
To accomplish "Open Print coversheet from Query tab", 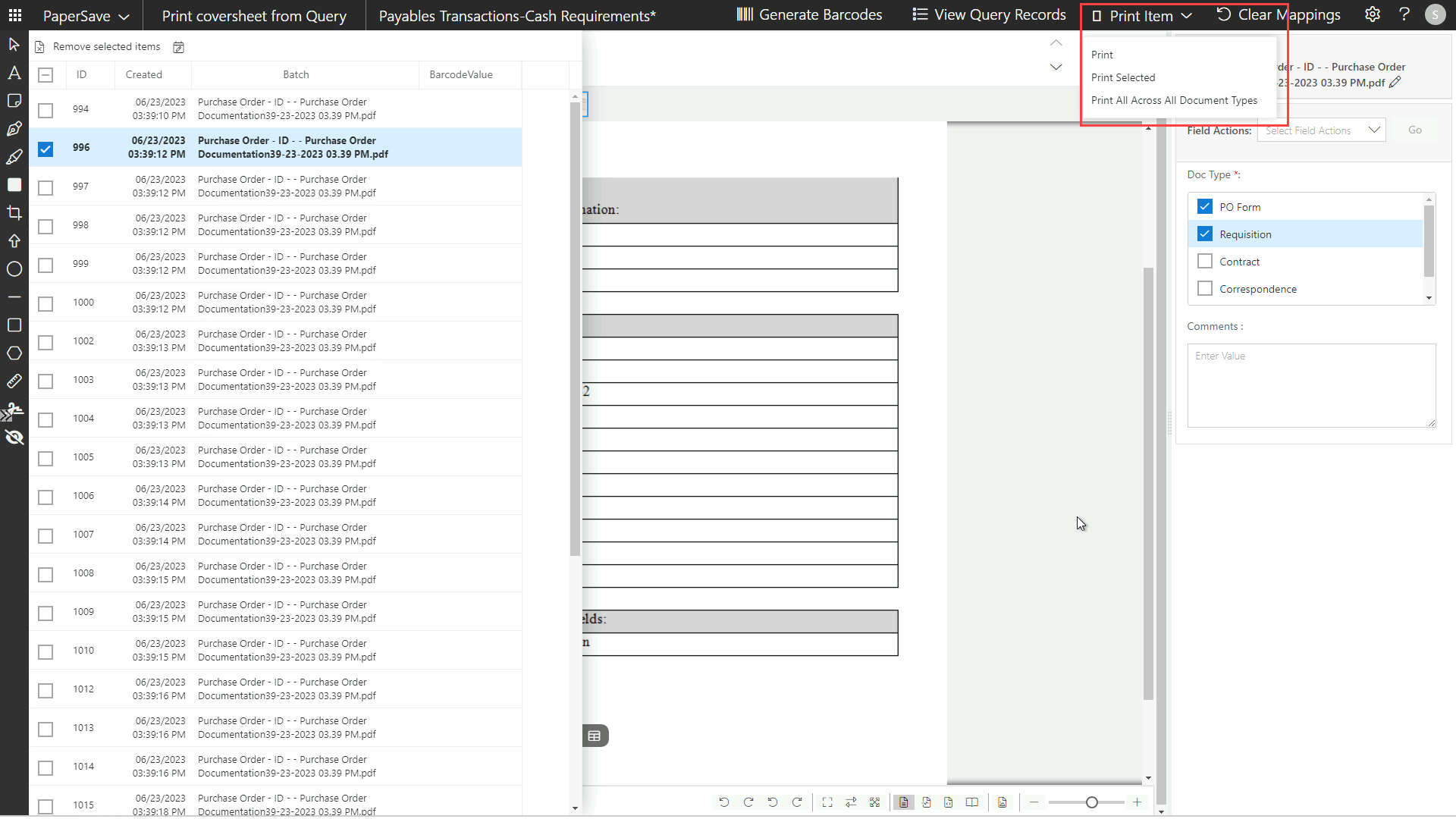I will pos(254,16).
